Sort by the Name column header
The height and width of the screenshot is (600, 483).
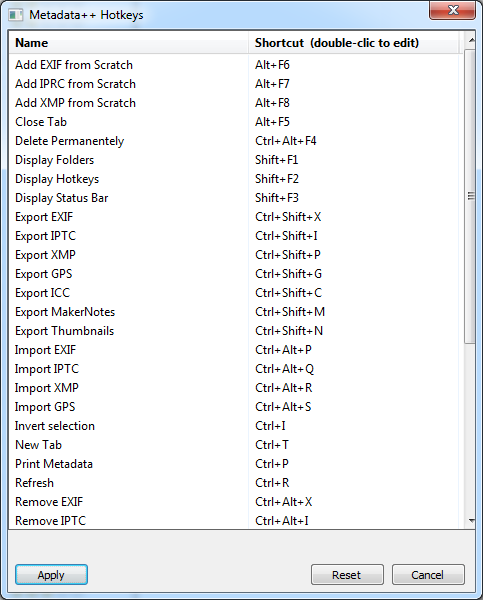pos(129,42)
